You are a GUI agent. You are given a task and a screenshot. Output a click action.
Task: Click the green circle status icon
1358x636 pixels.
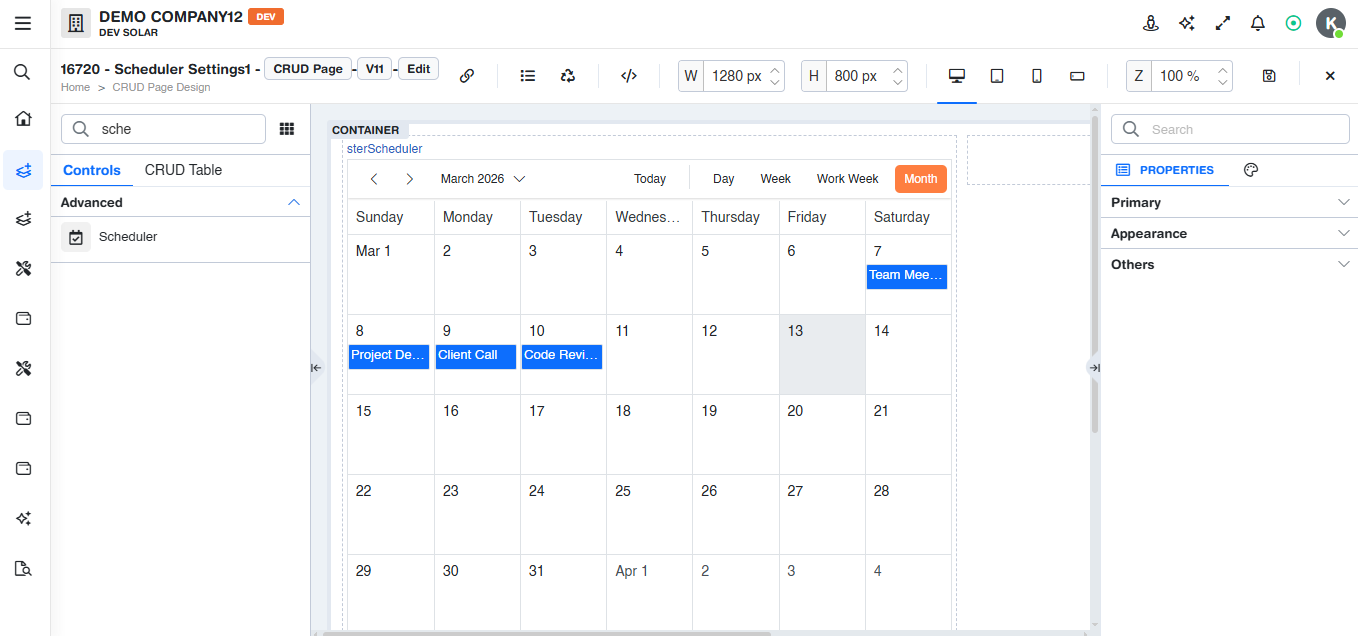(1293, 23)
